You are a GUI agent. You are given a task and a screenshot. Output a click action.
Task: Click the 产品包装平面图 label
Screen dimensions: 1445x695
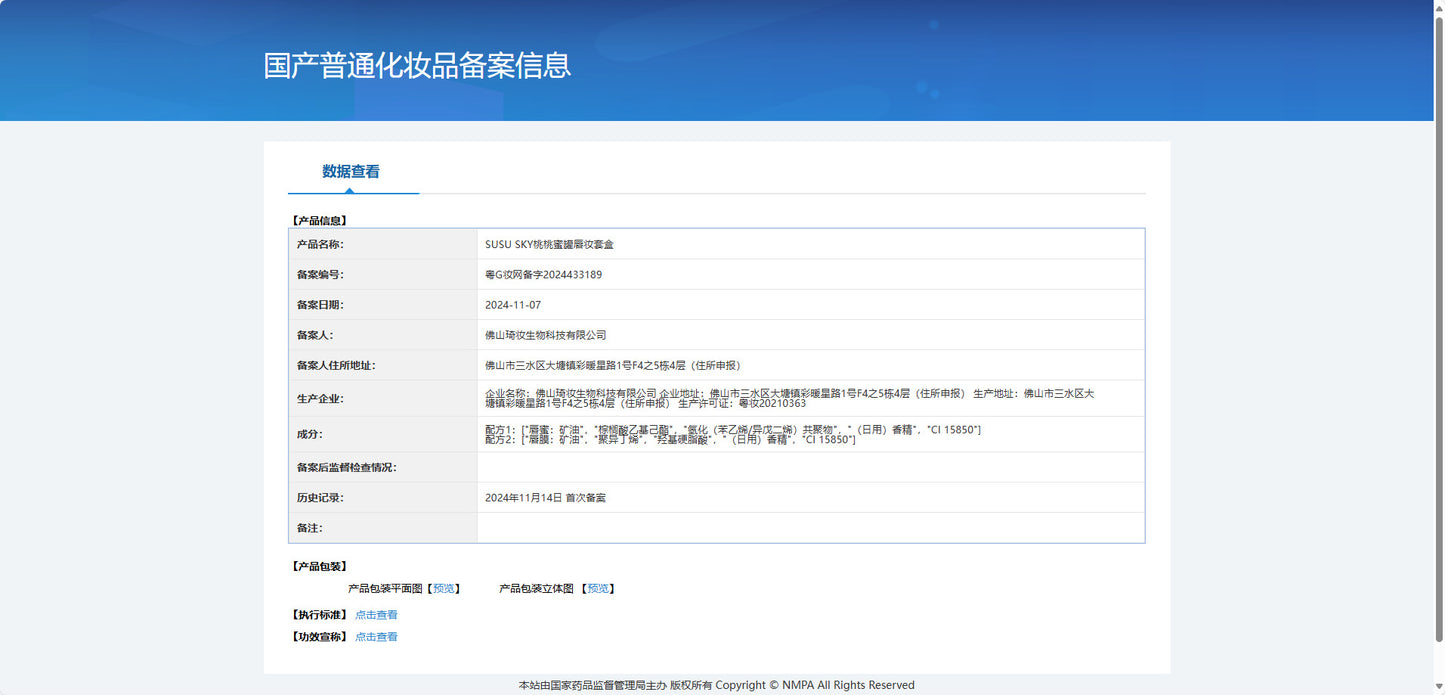pyautogui.click(x=385, y=589)
